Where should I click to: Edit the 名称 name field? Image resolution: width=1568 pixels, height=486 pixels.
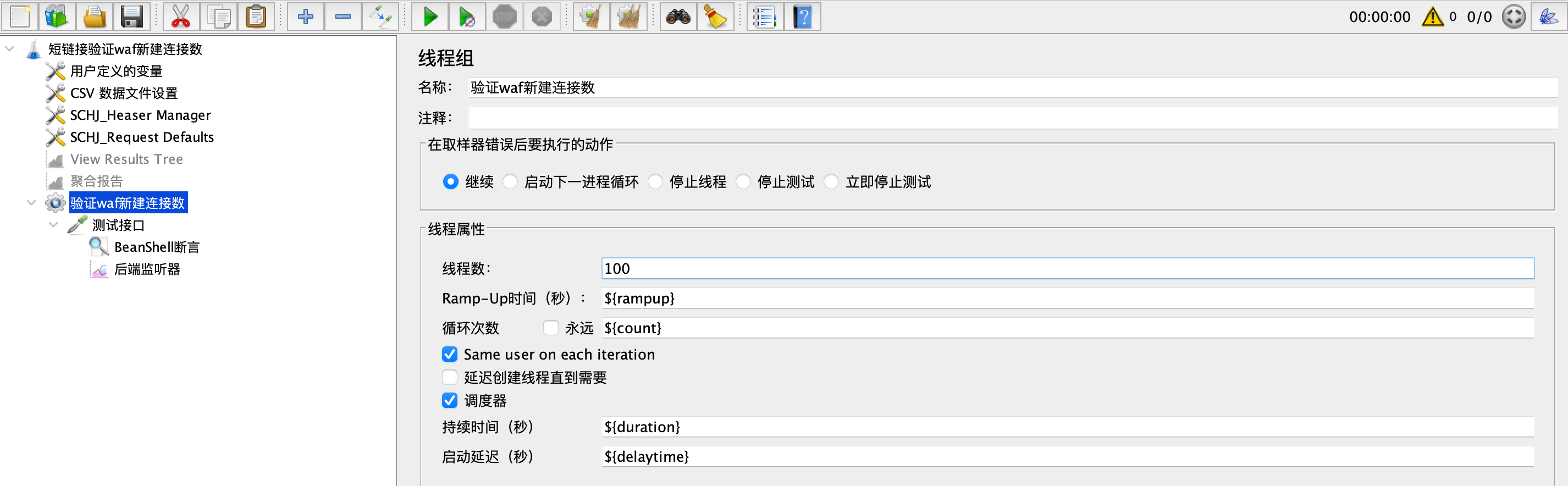click(1013, 87)
